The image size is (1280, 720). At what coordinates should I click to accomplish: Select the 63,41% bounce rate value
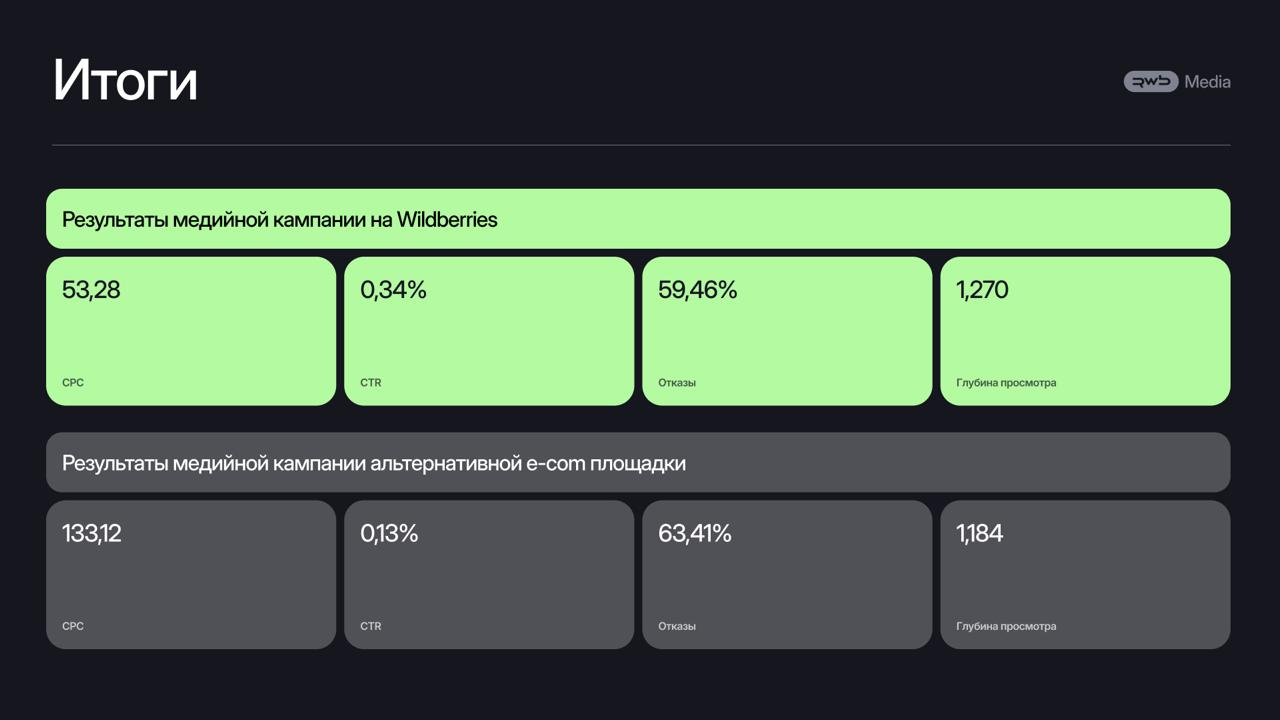694,534
